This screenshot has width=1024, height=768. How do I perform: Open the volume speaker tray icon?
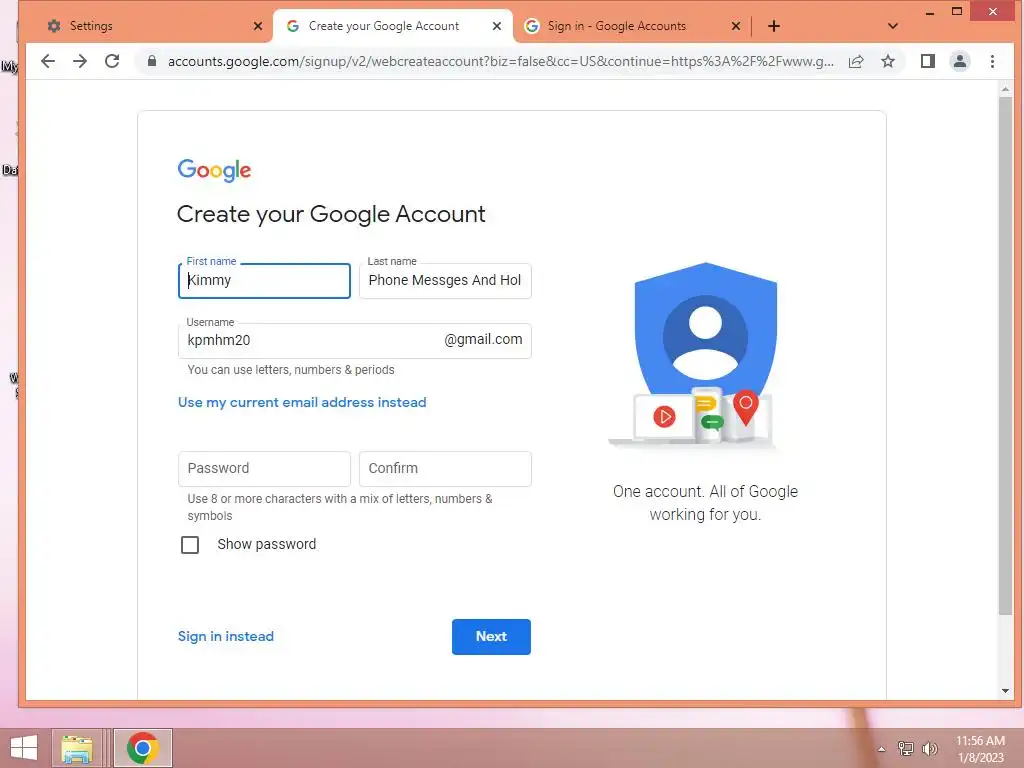click(x=929, y=748)
